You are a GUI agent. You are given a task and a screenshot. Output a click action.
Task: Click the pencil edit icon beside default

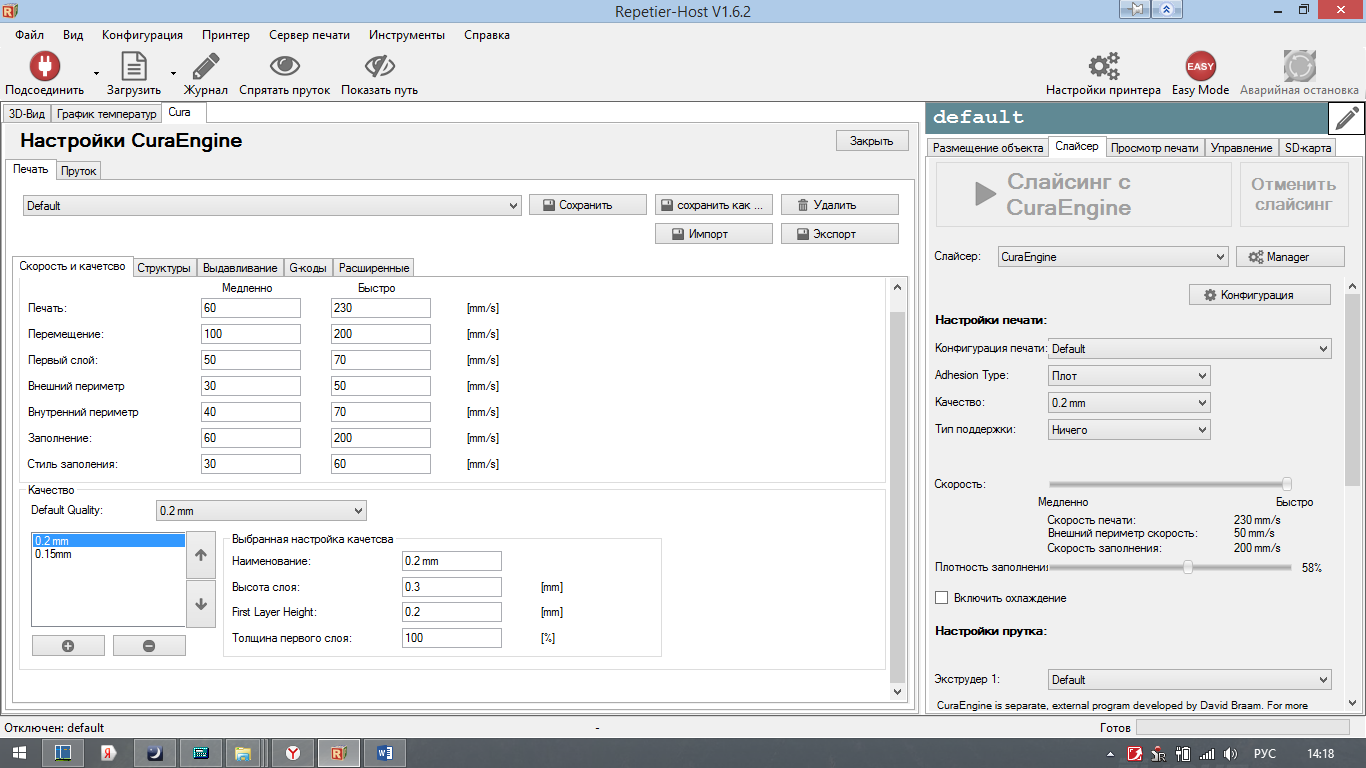tap(1346, 118)
